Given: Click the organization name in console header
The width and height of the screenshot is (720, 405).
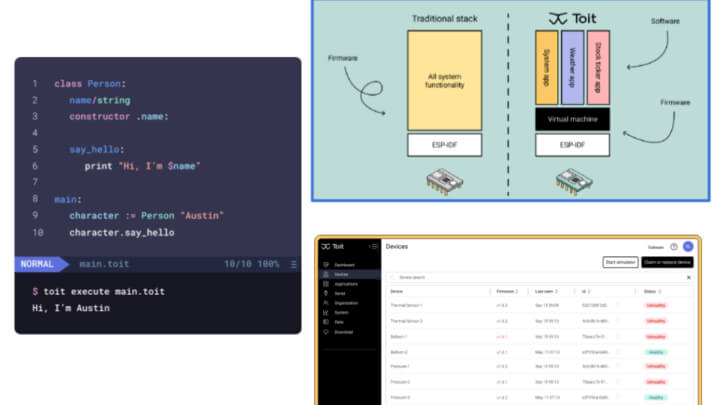Looking at the screenshot, I should tap(656, 247).
